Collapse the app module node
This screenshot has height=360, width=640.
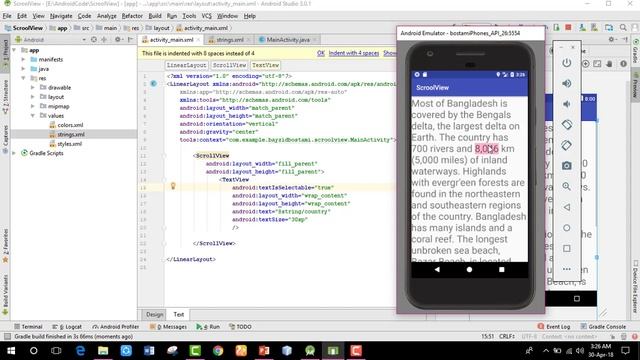coord(14,50)
